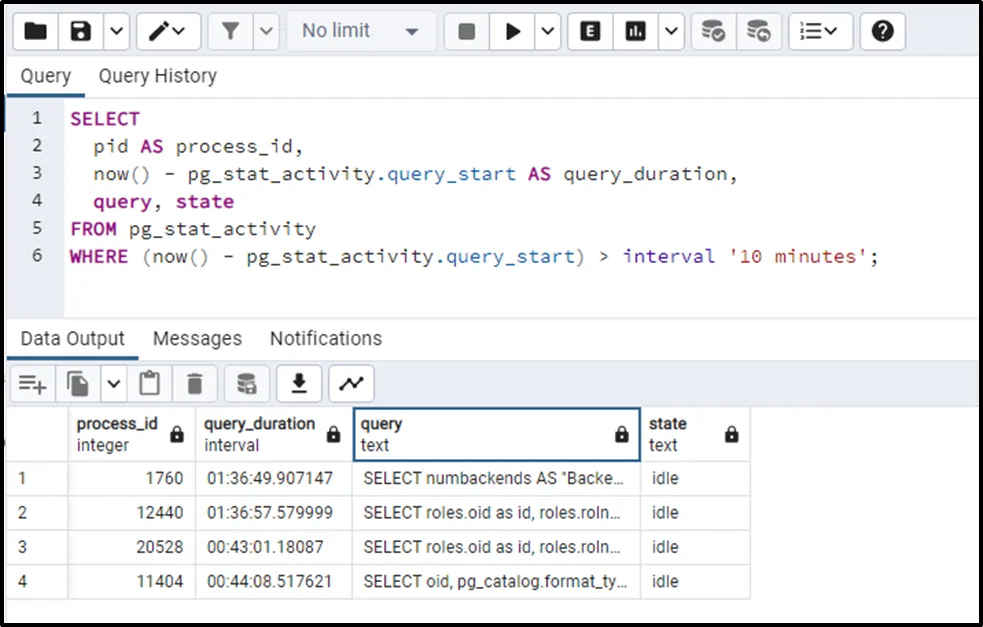The height and width of the screenshot is (627, 983).
Task: Click the Rollback transaction icon
Action: (x=759, y=32)
